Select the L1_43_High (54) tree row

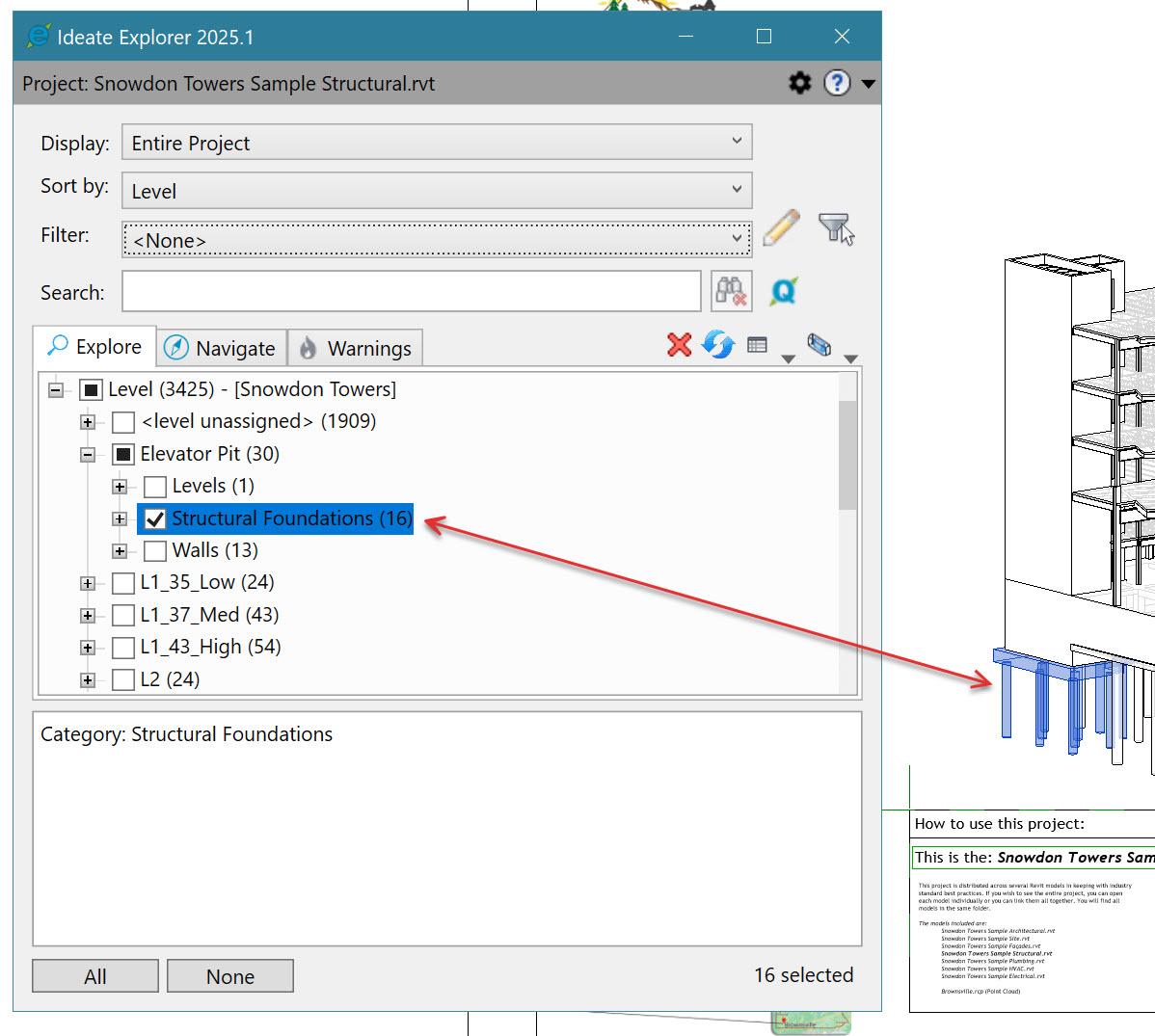point(211,647)
